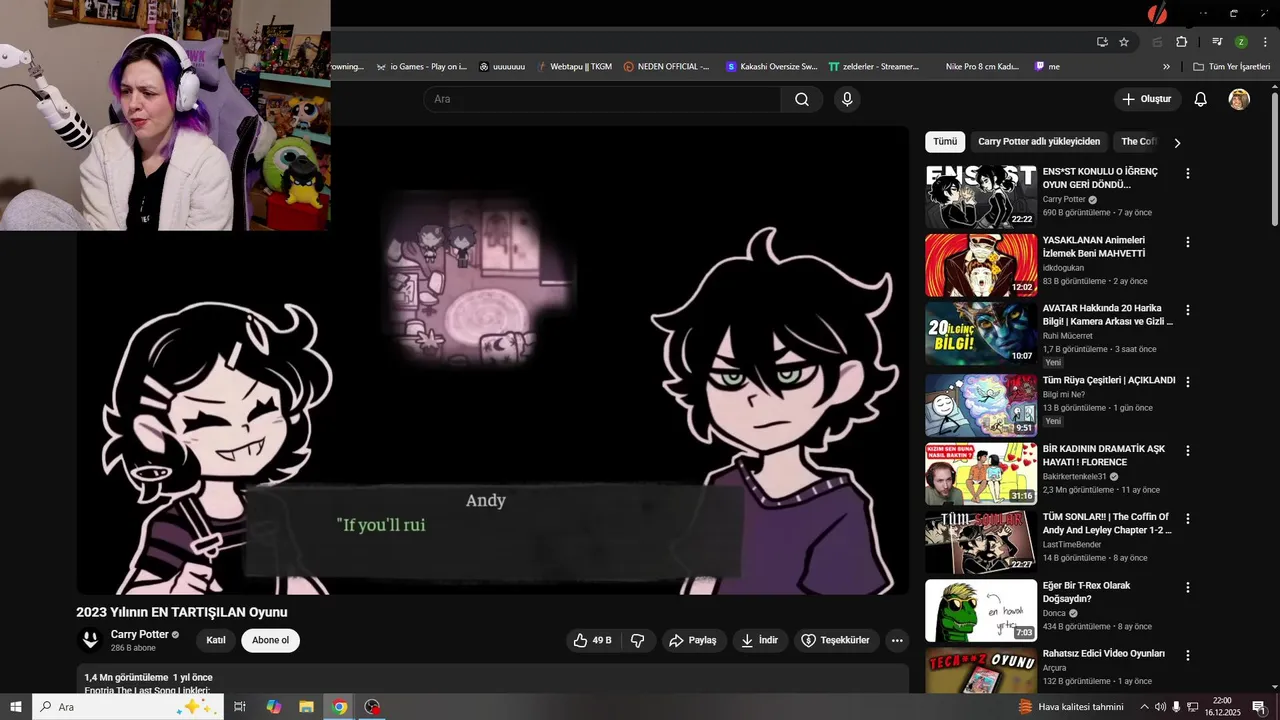1280x720 pixels.
Task: Open the Carry Potter channel name link
Action: pyautogui.click(x=139, y=634)
